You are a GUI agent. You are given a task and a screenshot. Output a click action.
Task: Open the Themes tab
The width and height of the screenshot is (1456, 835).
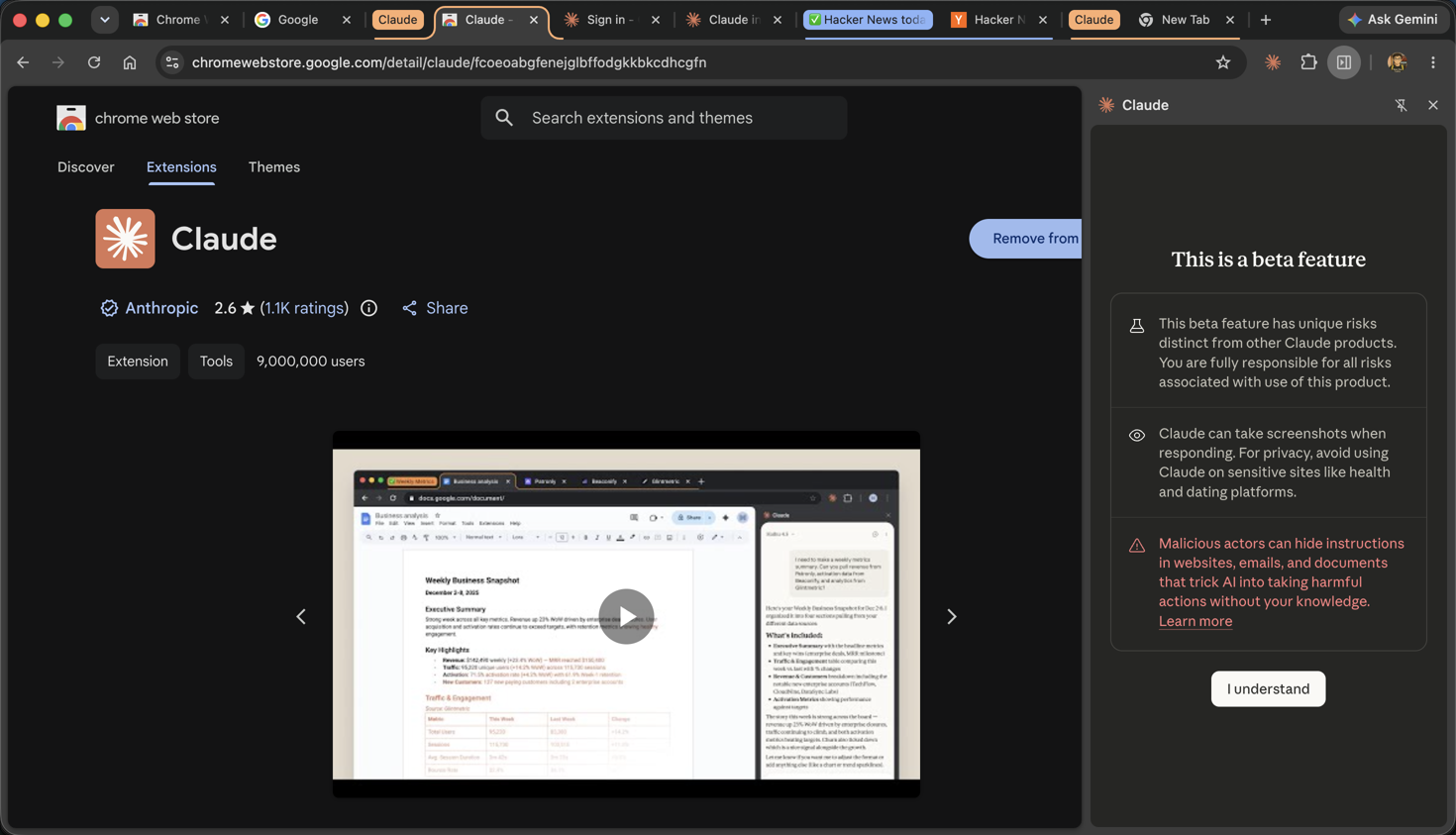tap(274, 167)
